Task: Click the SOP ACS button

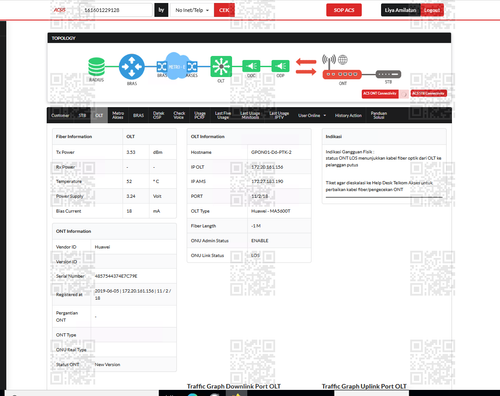Action: coord(344,10)
